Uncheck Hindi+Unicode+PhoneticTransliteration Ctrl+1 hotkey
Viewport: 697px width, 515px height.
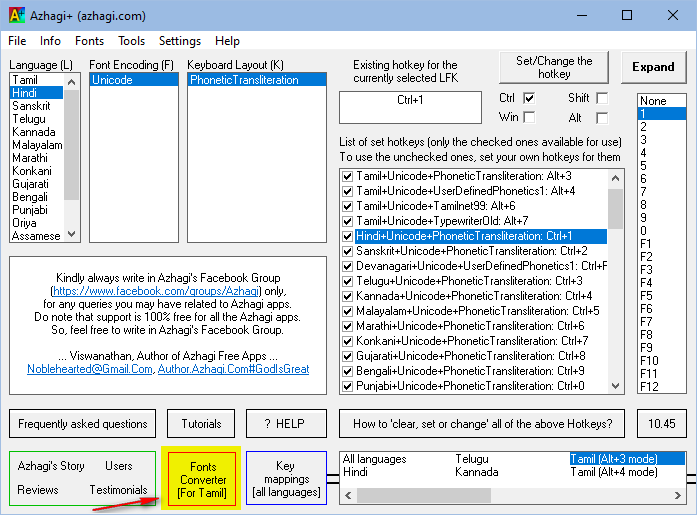(x=348, y=236)
